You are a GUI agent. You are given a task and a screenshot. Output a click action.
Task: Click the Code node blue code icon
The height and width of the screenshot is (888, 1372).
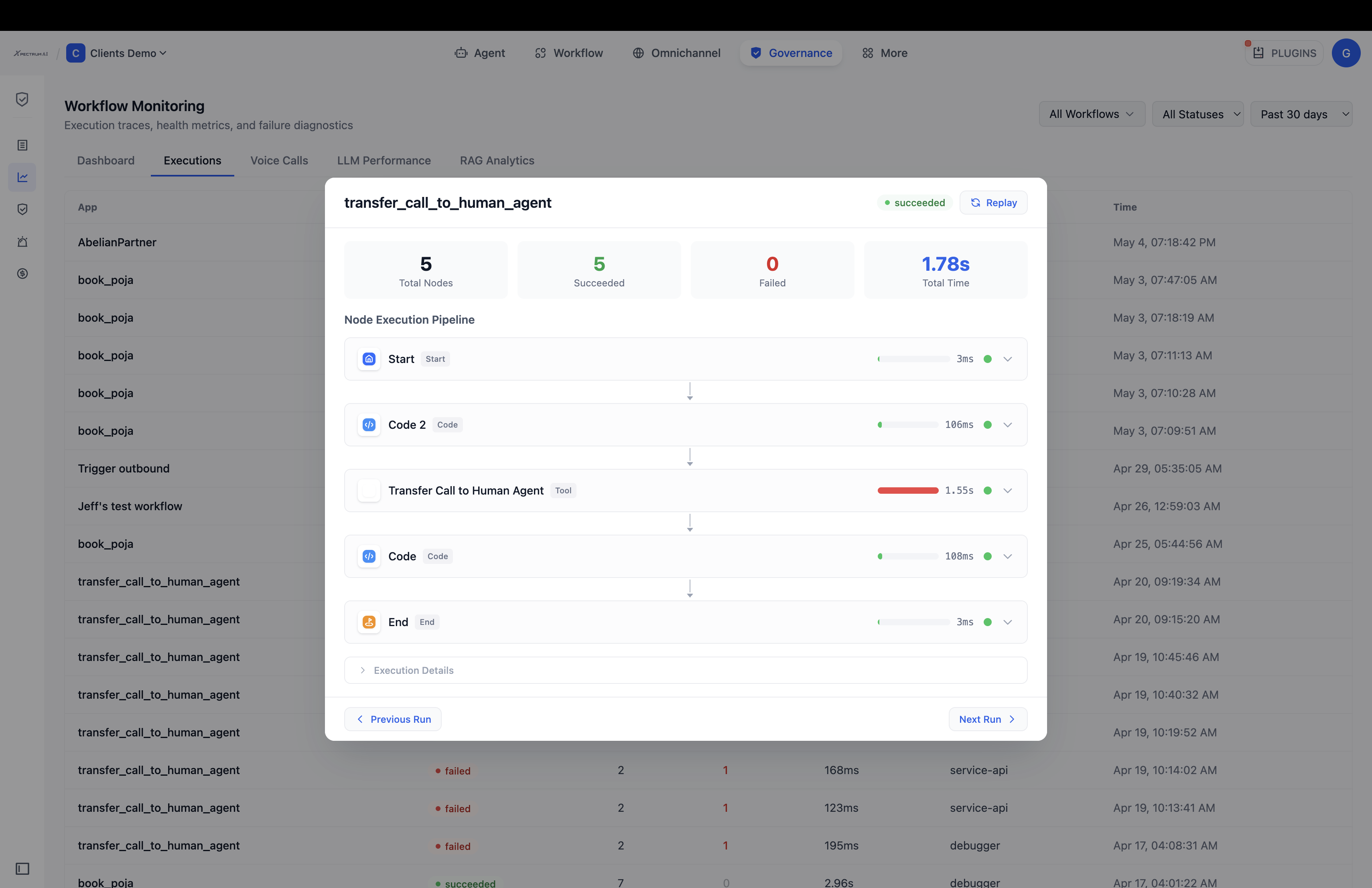tap(369, 556)
